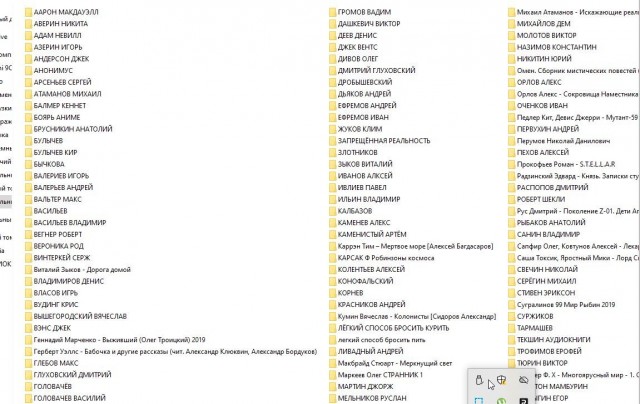Screen dimensions: 640x404
Task: Click the folder icon beside ЛИВАДНЫЙ АНДРЕЙ
Action: 332,351
